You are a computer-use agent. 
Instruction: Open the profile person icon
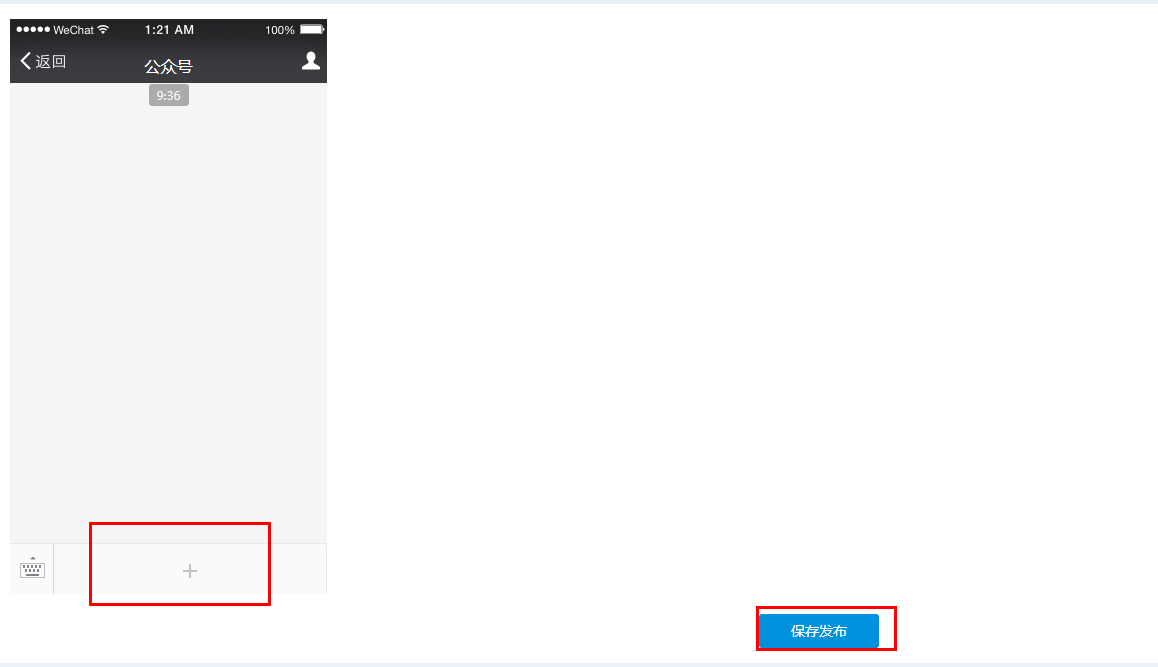[311, 61]
